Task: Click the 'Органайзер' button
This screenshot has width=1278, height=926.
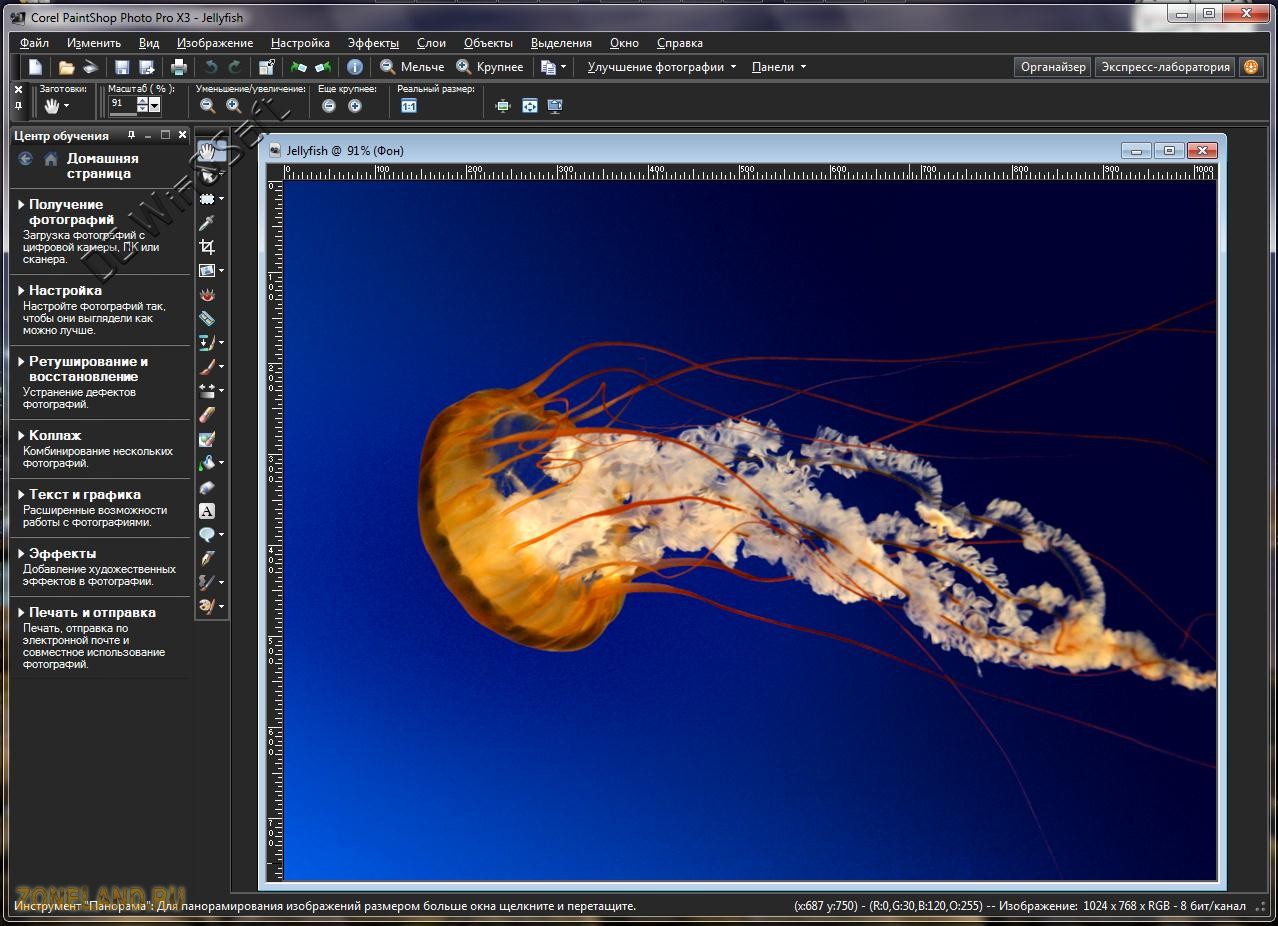Action: coord(1053,67)
